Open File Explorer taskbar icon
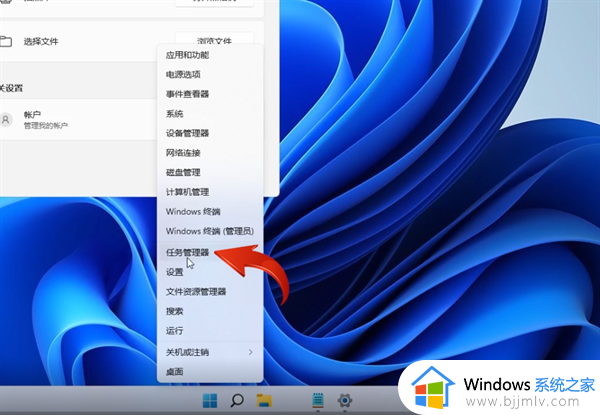Image resolution: width=600 pixels, height=415 pixels. tap(264, 400)
